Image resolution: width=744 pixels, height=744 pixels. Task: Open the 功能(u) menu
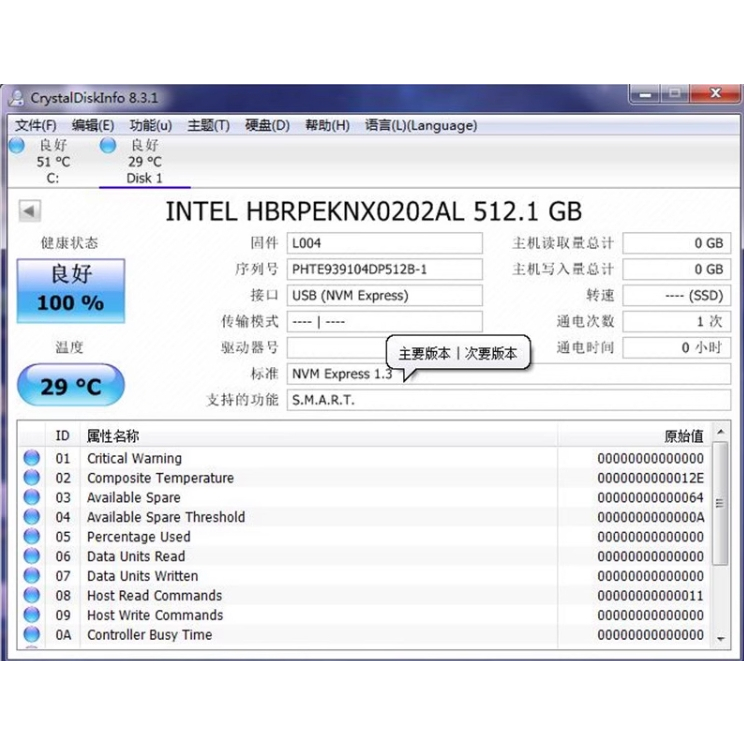tap(150, 125)
